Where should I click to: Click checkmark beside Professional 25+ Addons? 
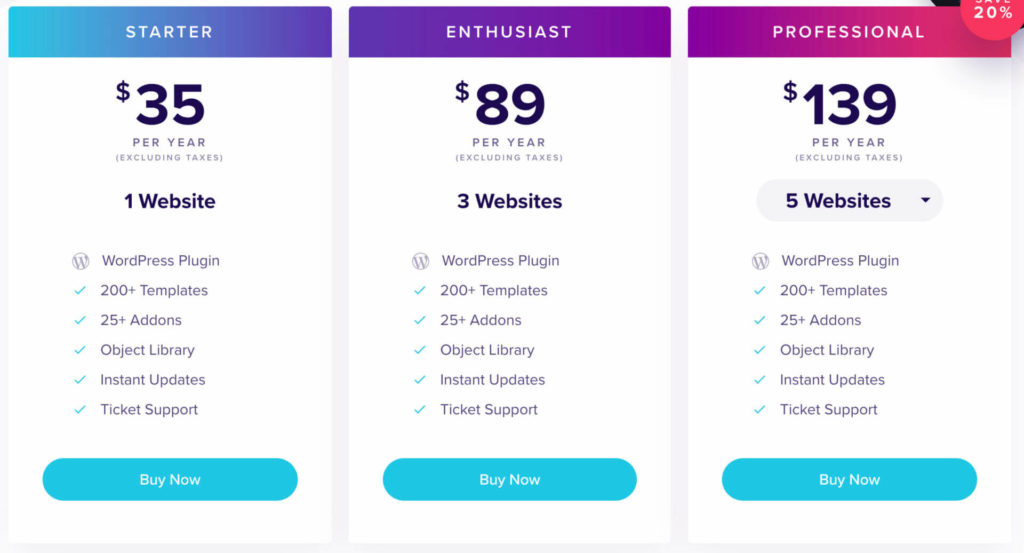760,321
